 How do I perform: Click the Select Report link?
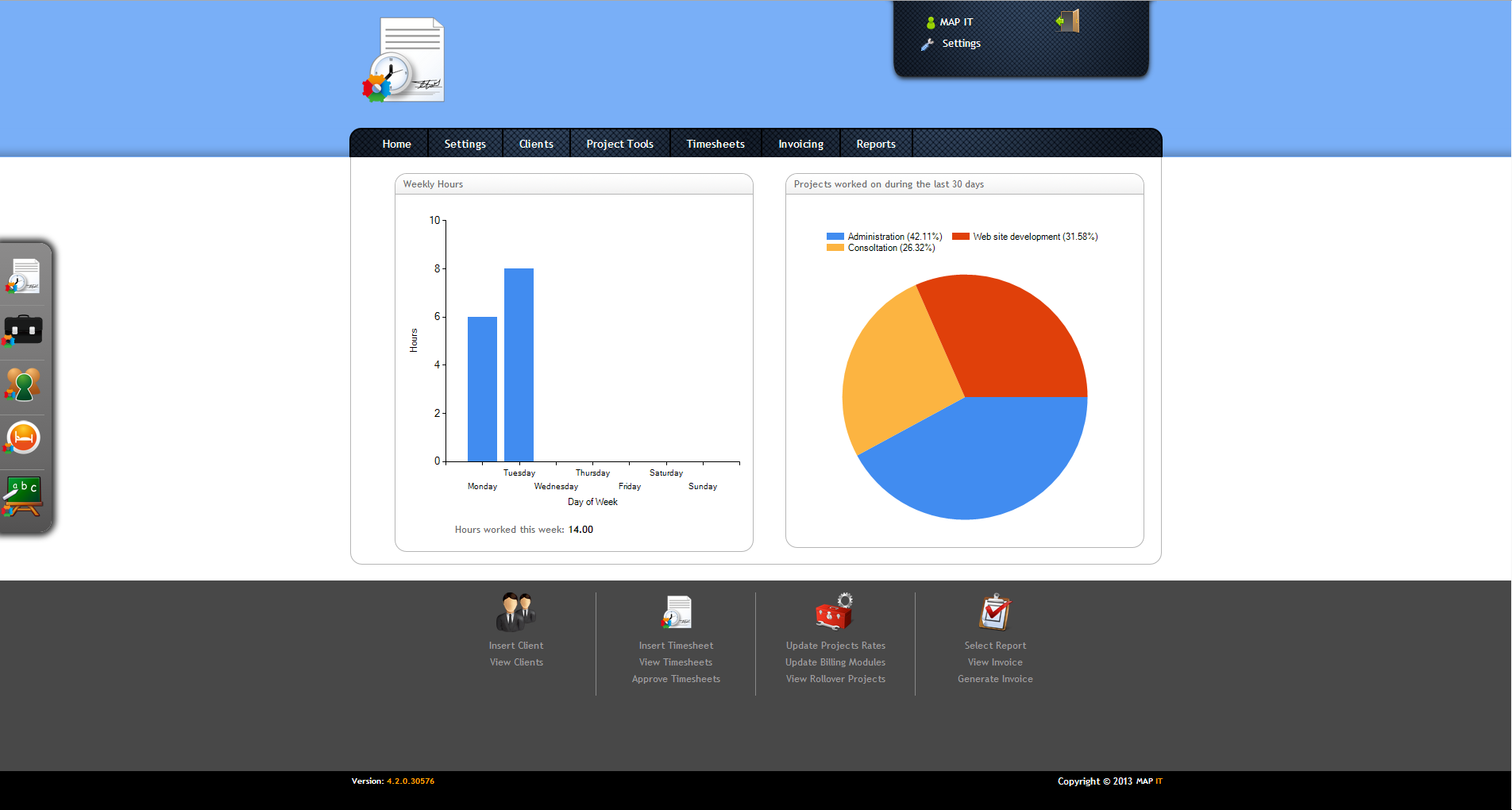tap(995, 646)
